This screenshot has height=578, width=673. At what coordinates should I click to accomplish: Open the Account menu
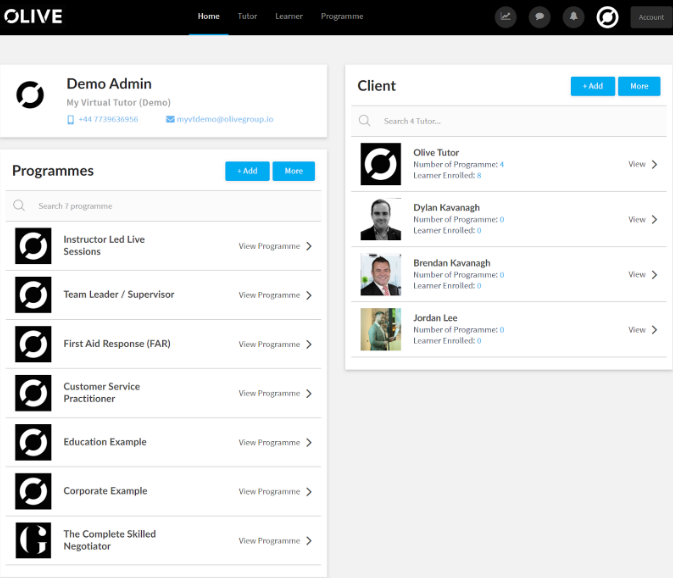[x=651, y=18]
